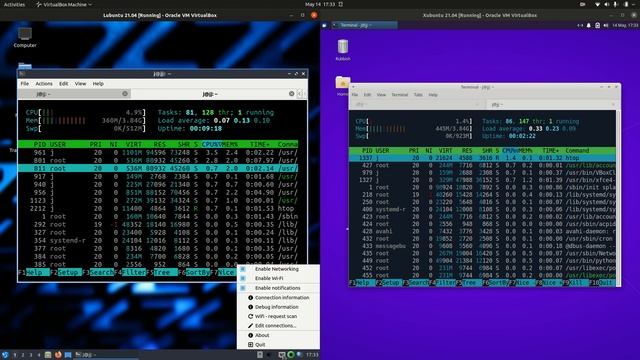
Task: Open File menu in Lubuntu terminal
Action: coord(25,84)
